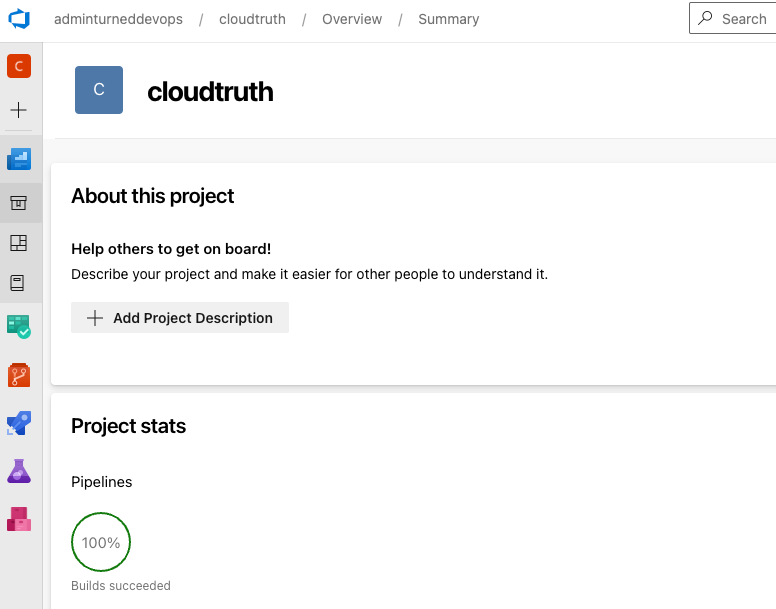This screenshot has width=776, height=609.
Task: Select the Summary breadcrumb
Action: (x=449, y=19)
